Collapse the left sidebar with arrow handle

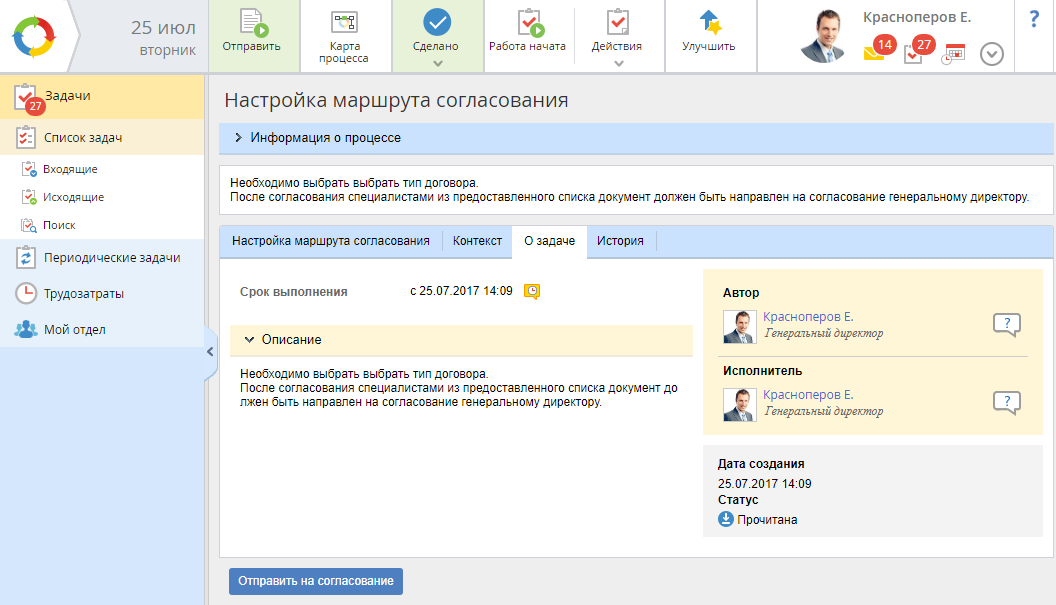(210, 352)
